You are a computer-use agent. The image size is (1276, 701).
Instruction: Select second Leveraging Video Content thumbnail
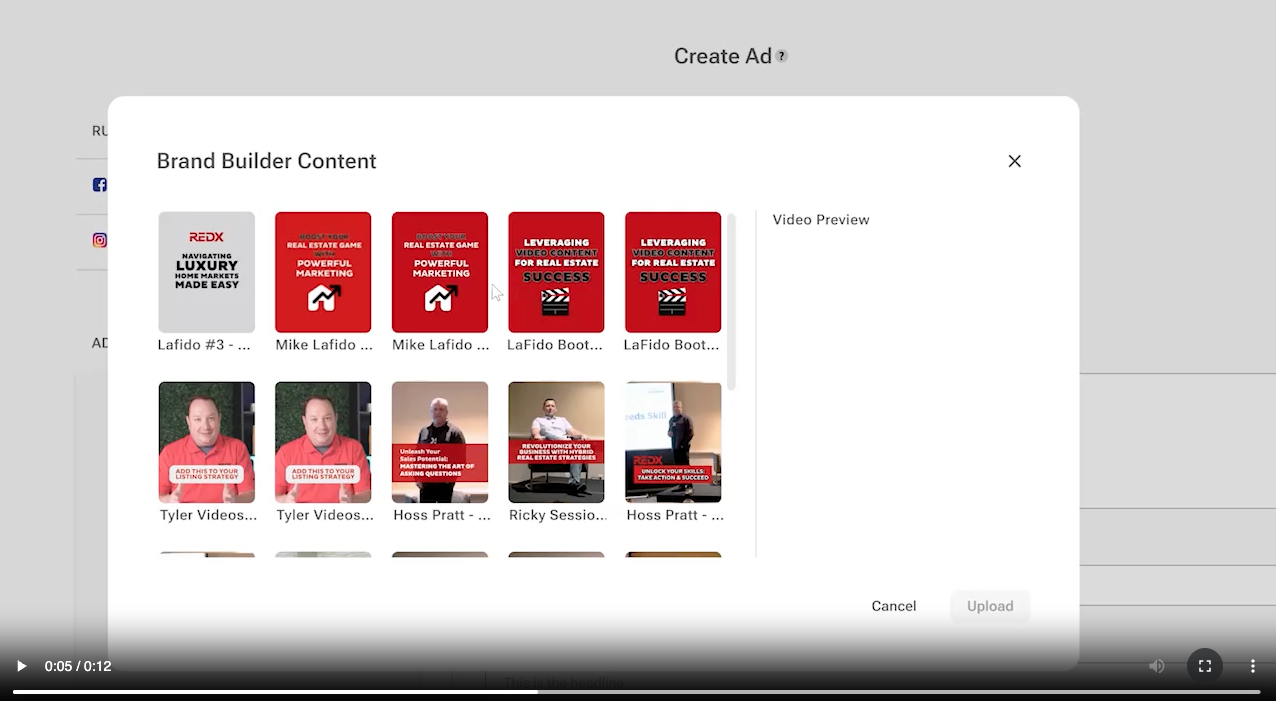(673, 272)
